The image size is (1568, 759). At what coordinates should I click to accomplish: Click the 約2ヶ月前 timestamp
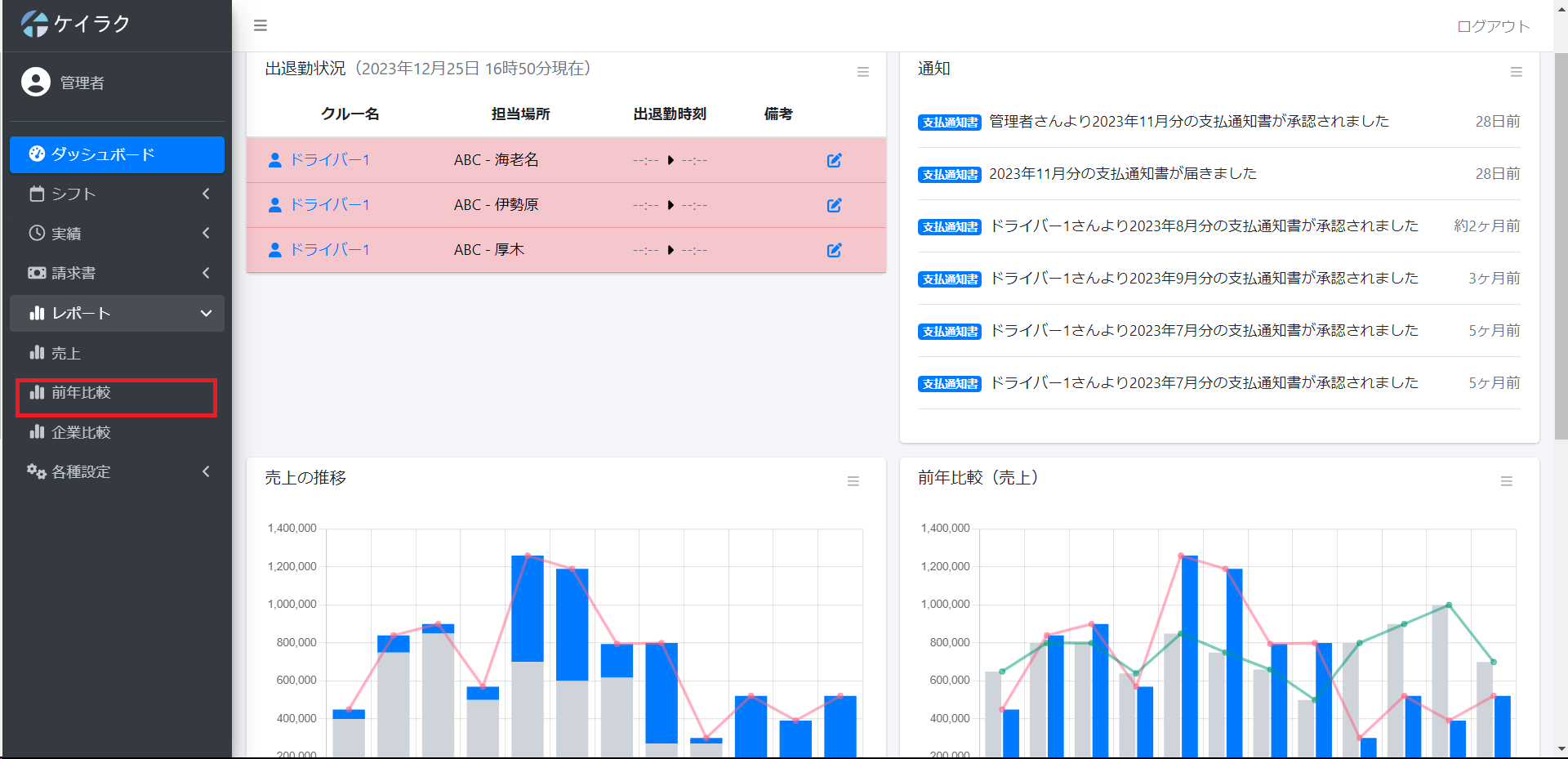(x=1487, y=226)
